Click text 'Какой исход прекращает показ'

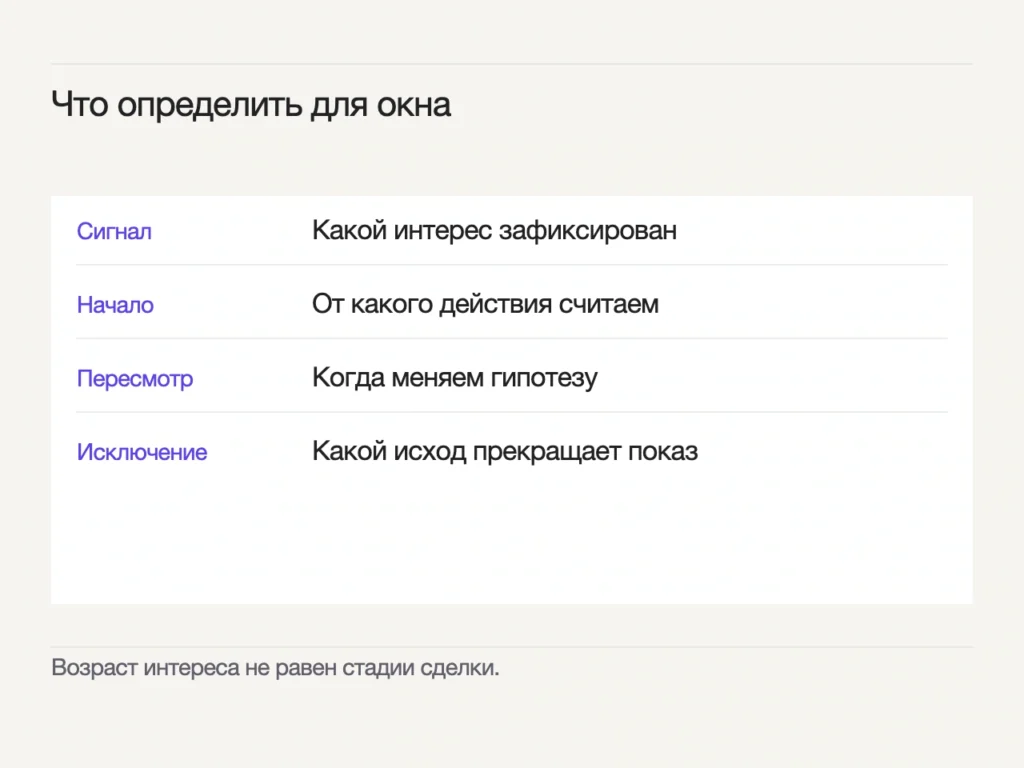tap(505, 451)
